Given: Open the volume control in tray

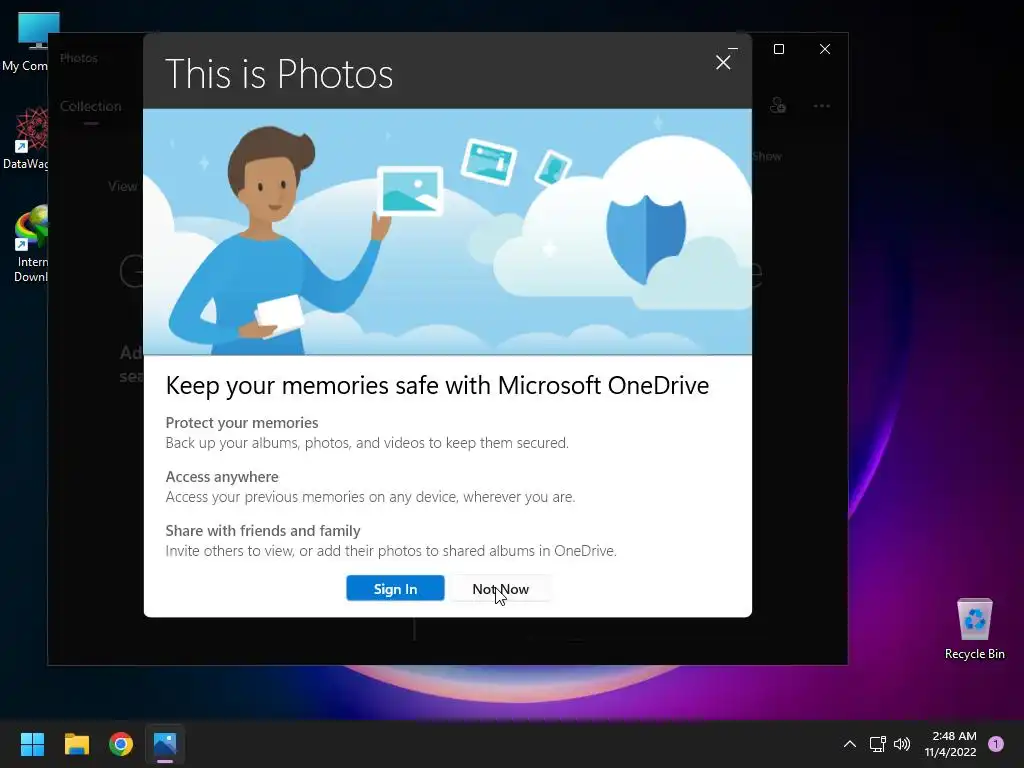Looking at the screenshot, I should pos(902,744).
